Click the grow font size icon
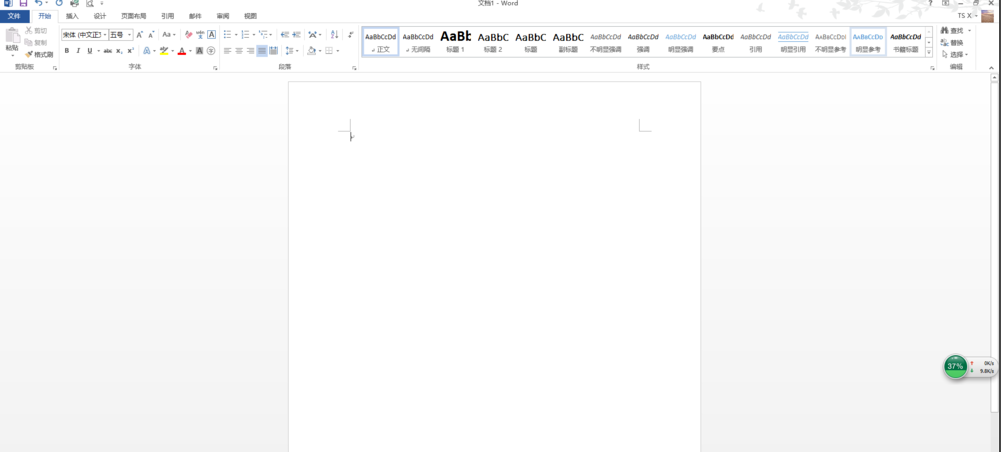Screen dimensions: 1001x452 140,35
